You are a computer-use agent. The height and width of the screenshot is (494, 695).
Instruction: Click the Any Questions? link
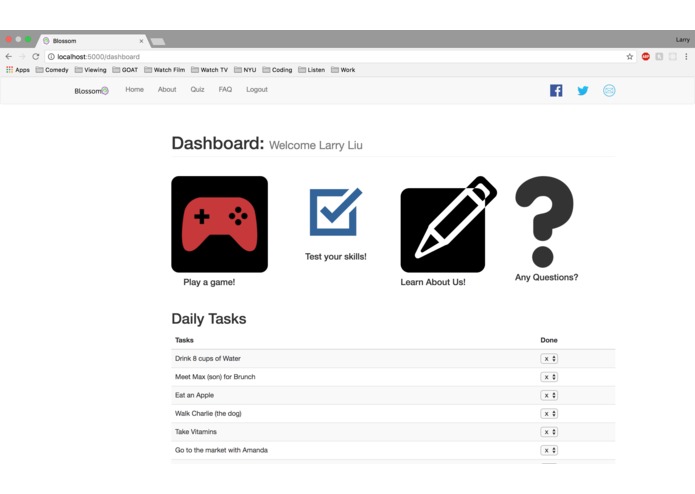[546, 277]
